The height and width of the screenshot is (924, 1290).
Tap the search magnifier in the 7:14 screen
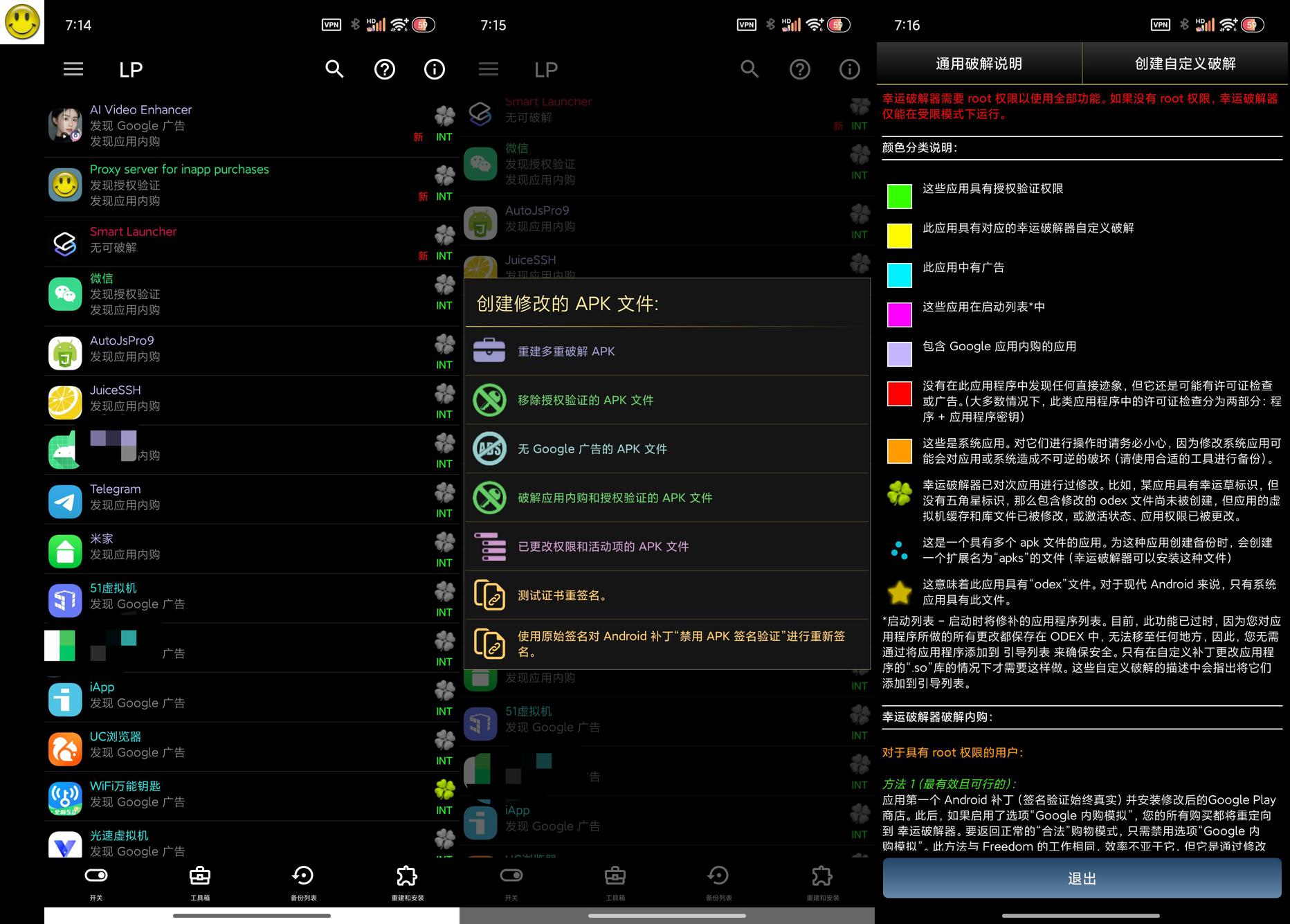[334, 69]
